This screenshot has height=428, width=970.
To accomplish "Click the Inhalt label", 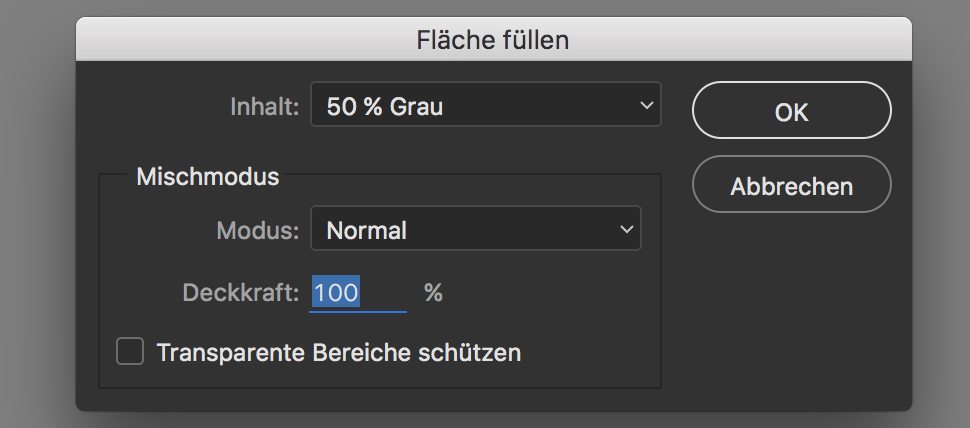I will (265, 107).
